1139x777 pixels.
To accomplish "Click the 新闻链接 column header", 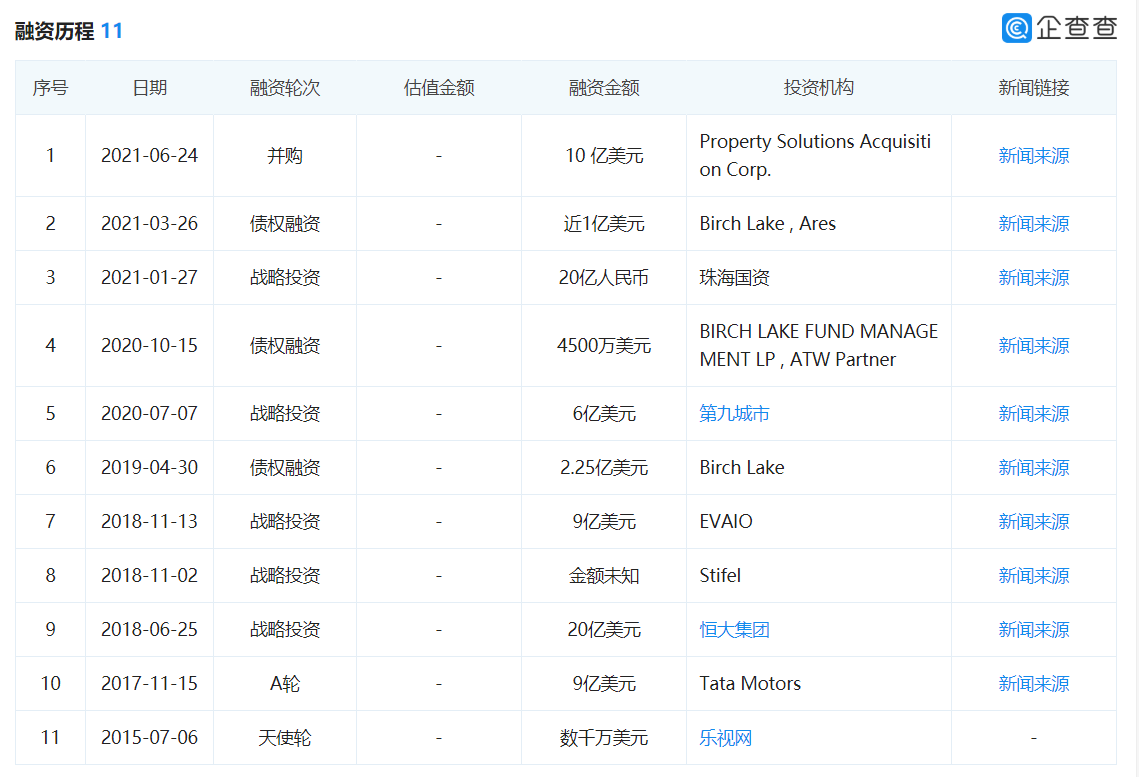I will (1033, 88).
